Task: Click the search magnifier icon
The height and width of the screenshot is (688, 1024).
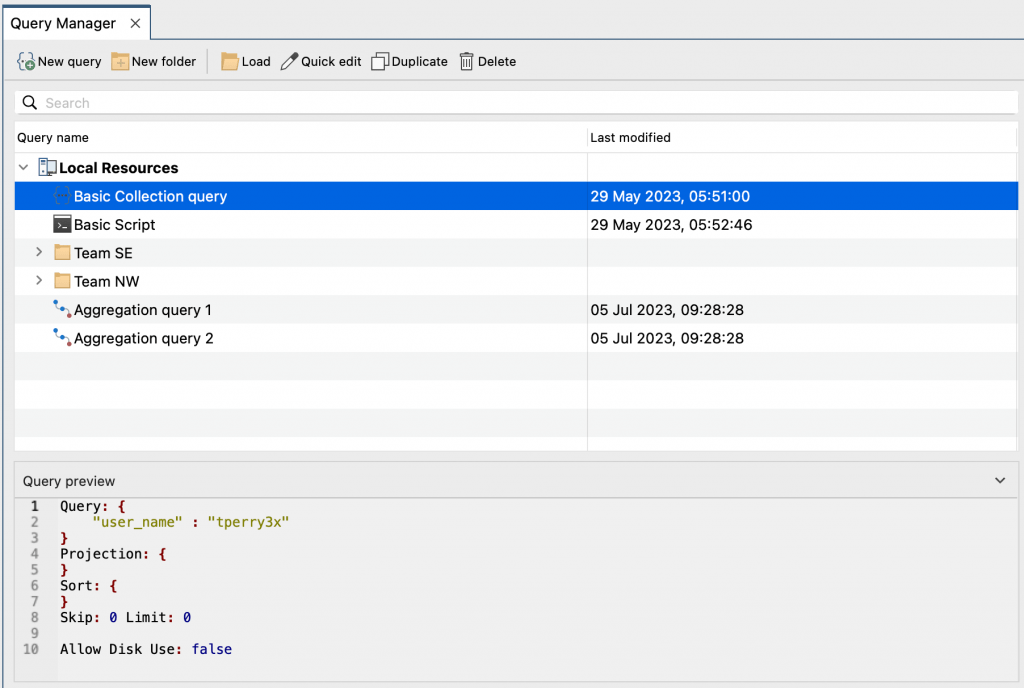Action: tap(30, 102)
